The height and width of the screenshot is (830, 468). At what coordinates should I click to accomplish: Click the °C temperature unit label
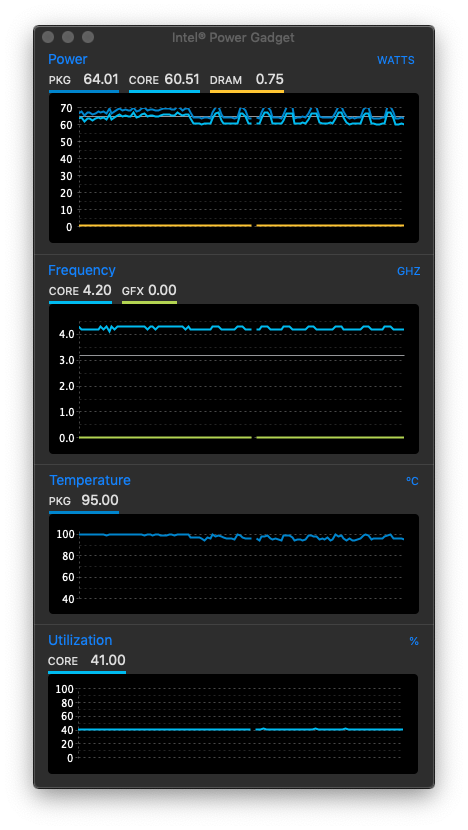click(412, 481)
